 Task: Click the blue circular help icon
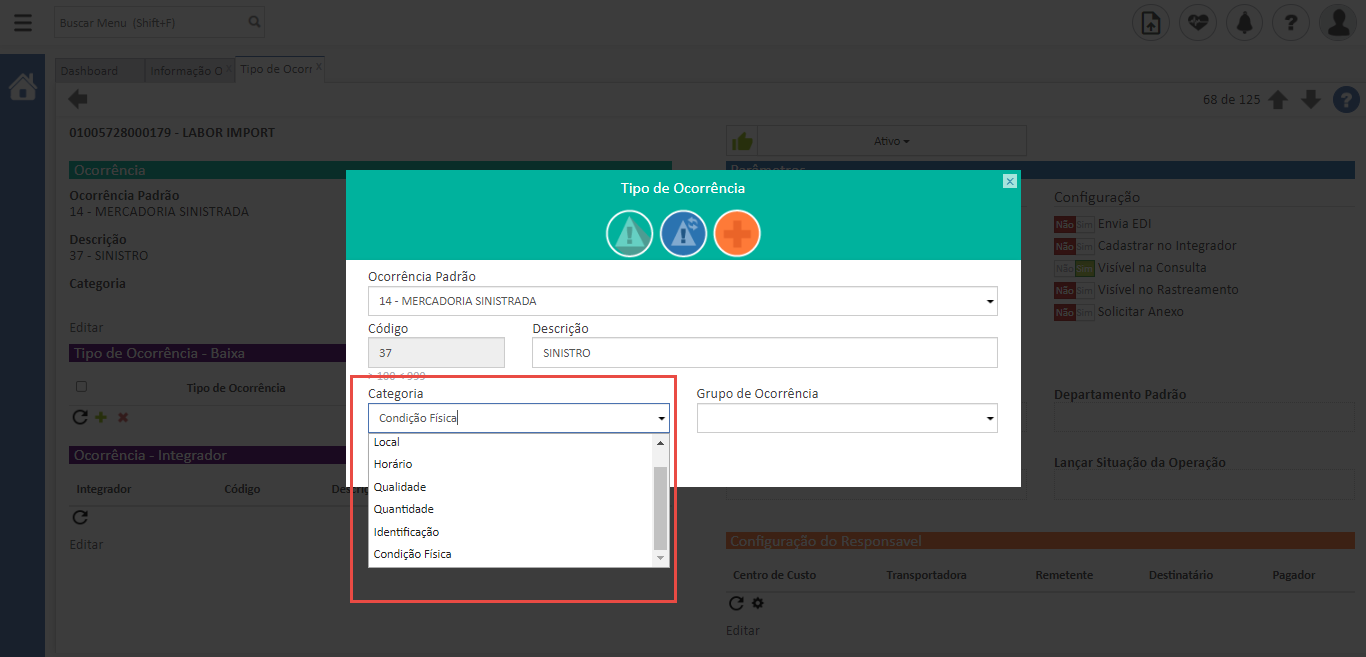point(1346,100)
